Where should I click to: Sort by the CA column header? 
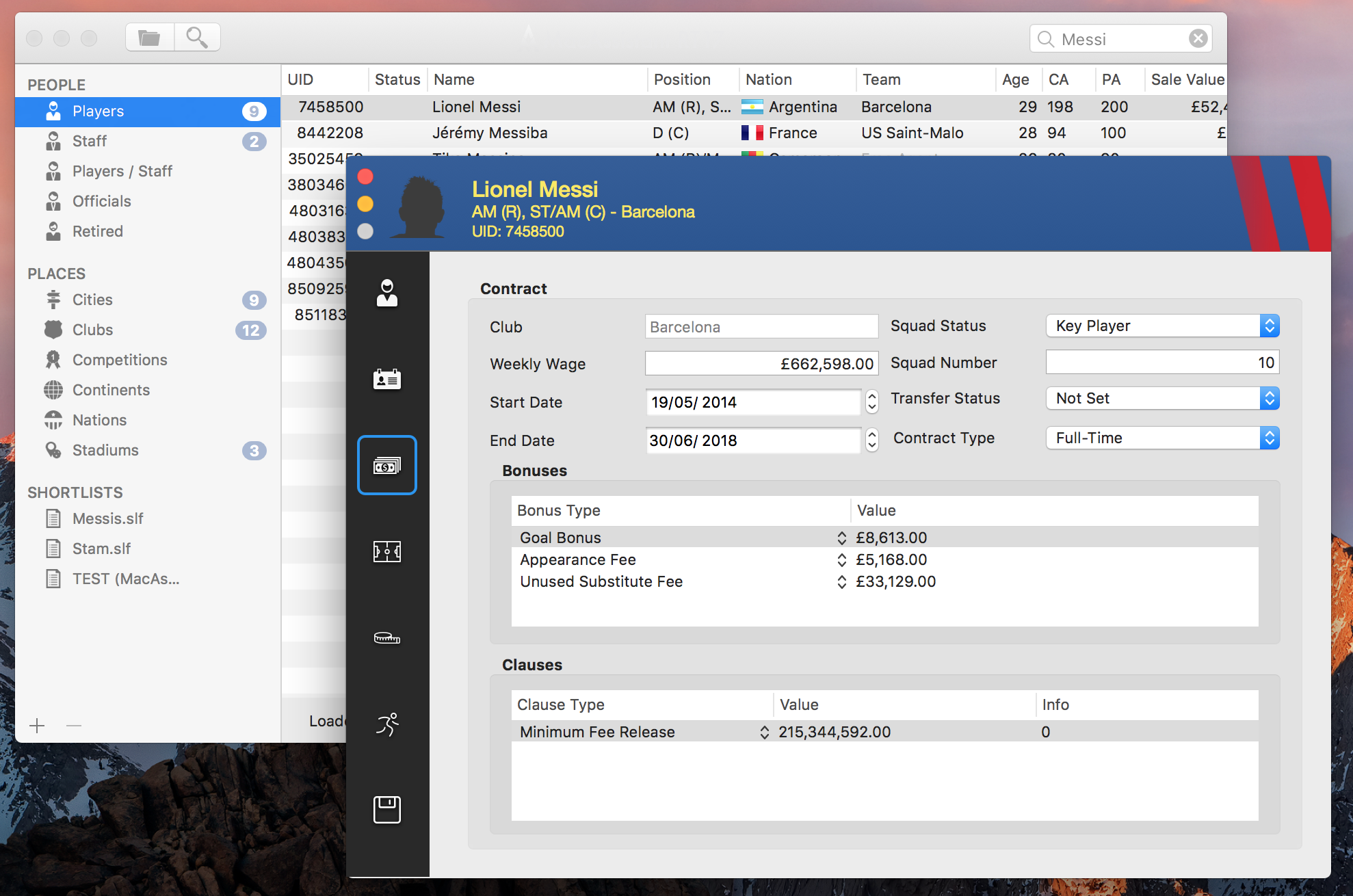[1069, 80]
